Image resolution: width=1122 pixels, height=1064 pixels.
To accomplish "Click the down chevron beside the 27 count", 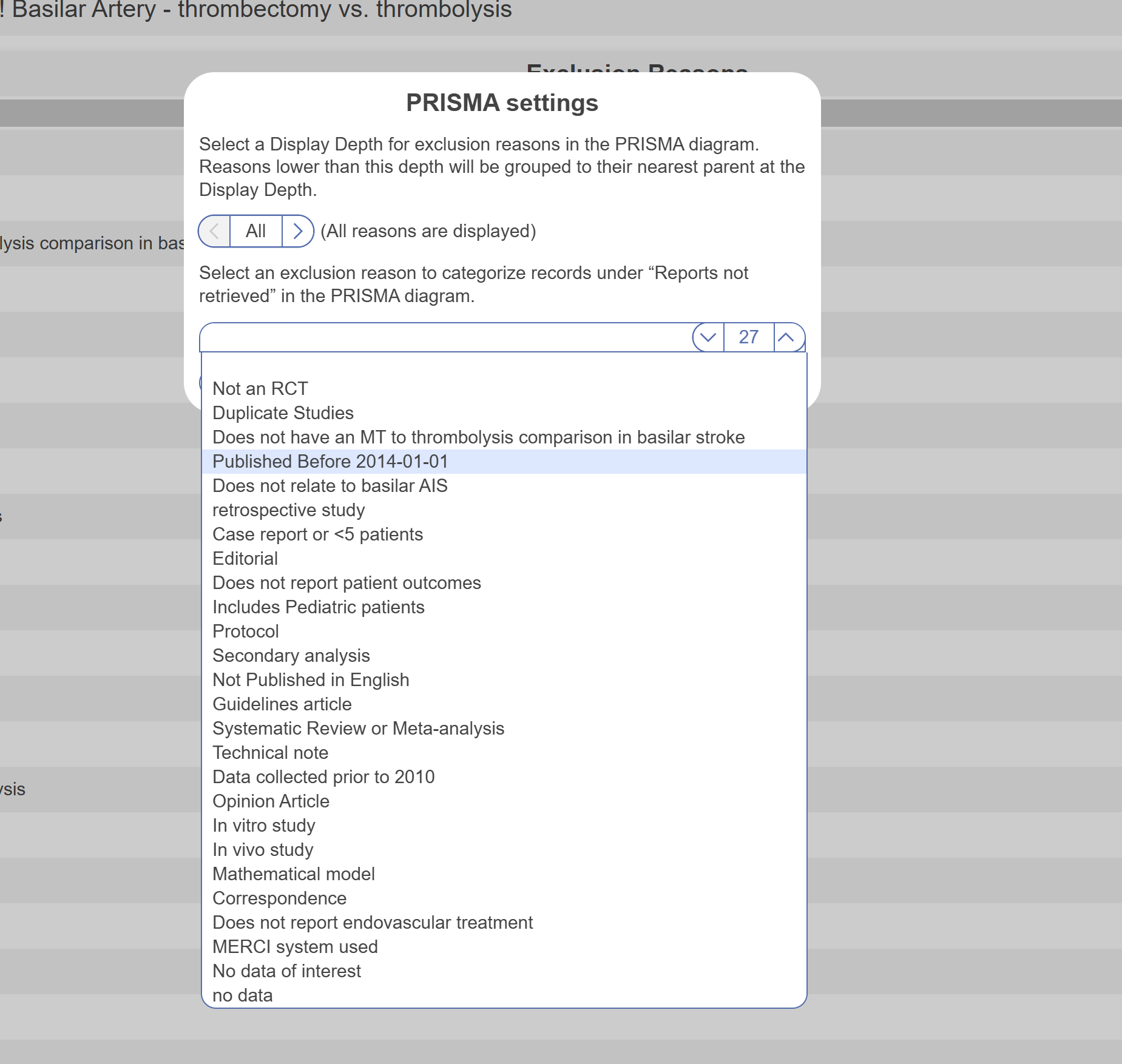I will pos(708,337).
